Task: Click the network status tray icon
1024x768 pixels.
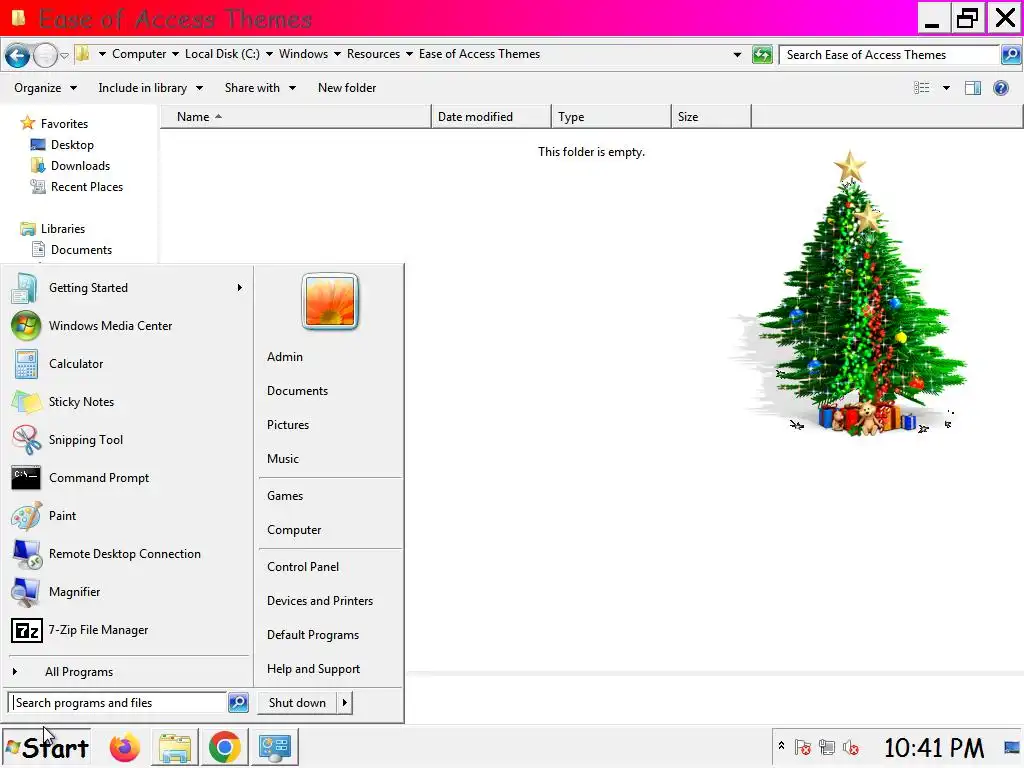Action: pyautogui.click(x=827, y=747)
